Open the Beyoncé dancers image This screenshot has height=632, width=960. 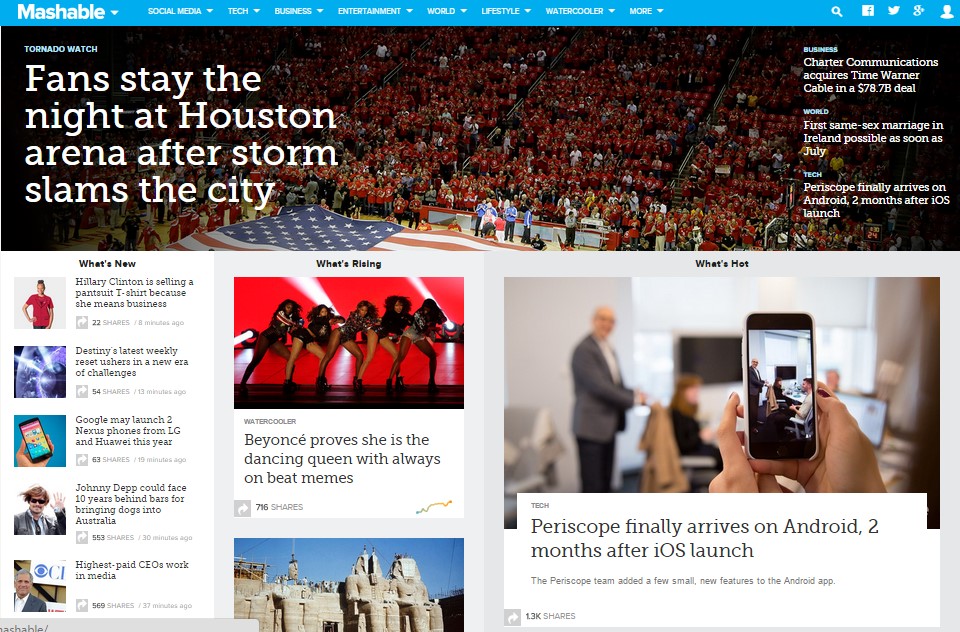(349, 343)
